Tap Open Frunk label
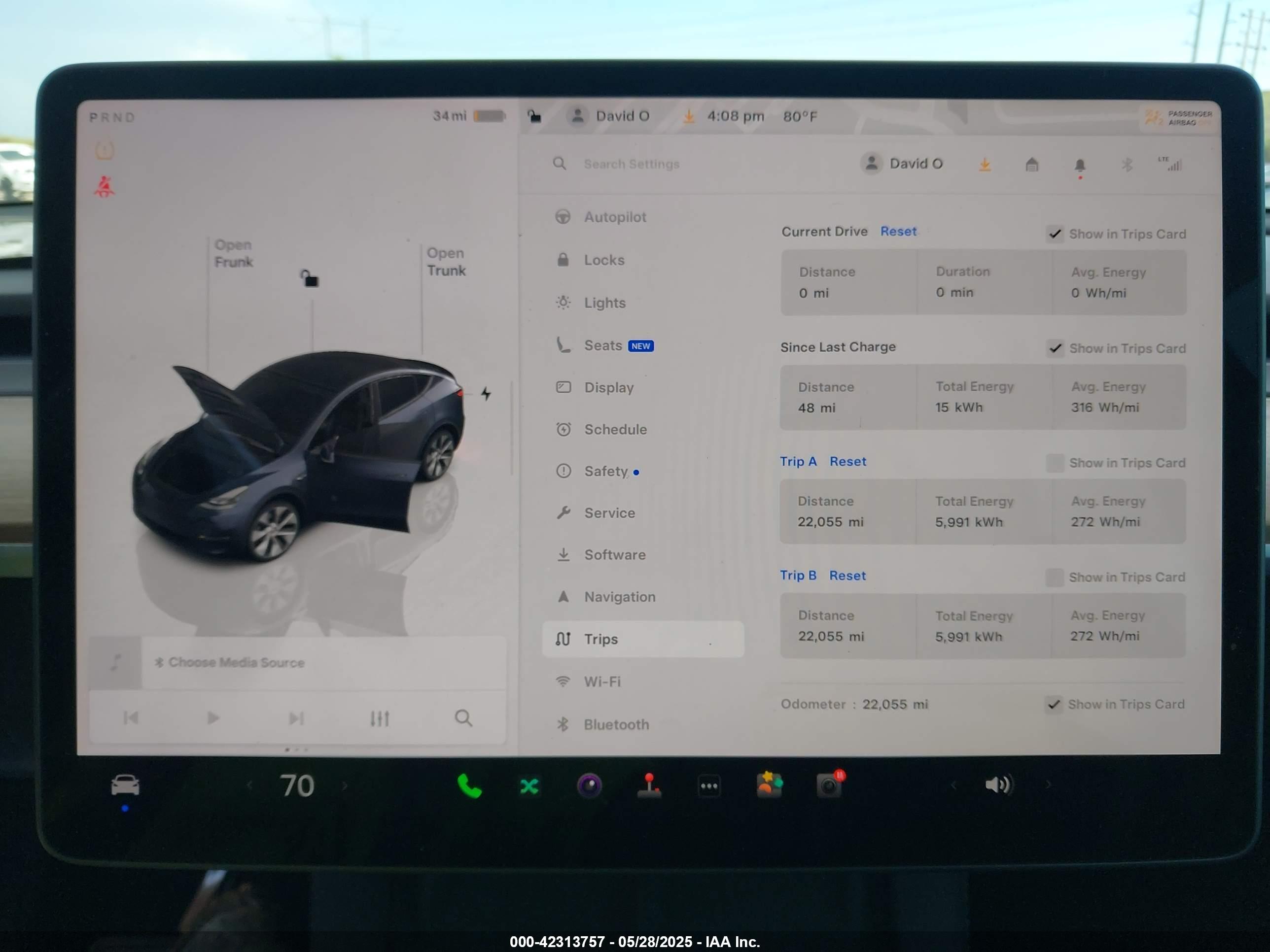 [233, 253]
